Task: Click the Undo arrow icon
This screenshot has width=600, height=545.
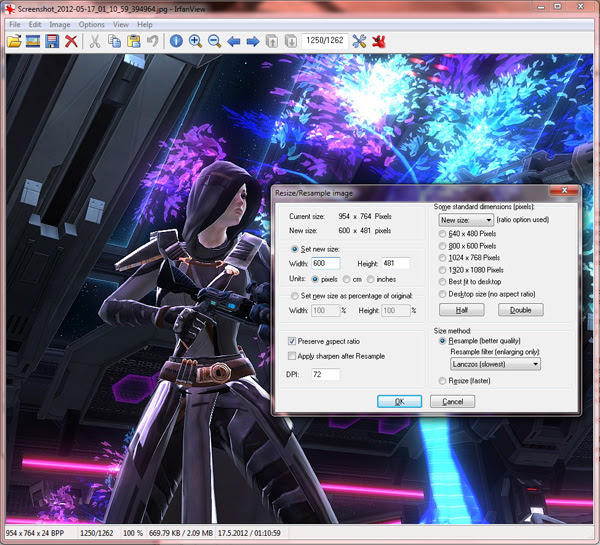Action: pyautogui.click(x=153, y=41)
